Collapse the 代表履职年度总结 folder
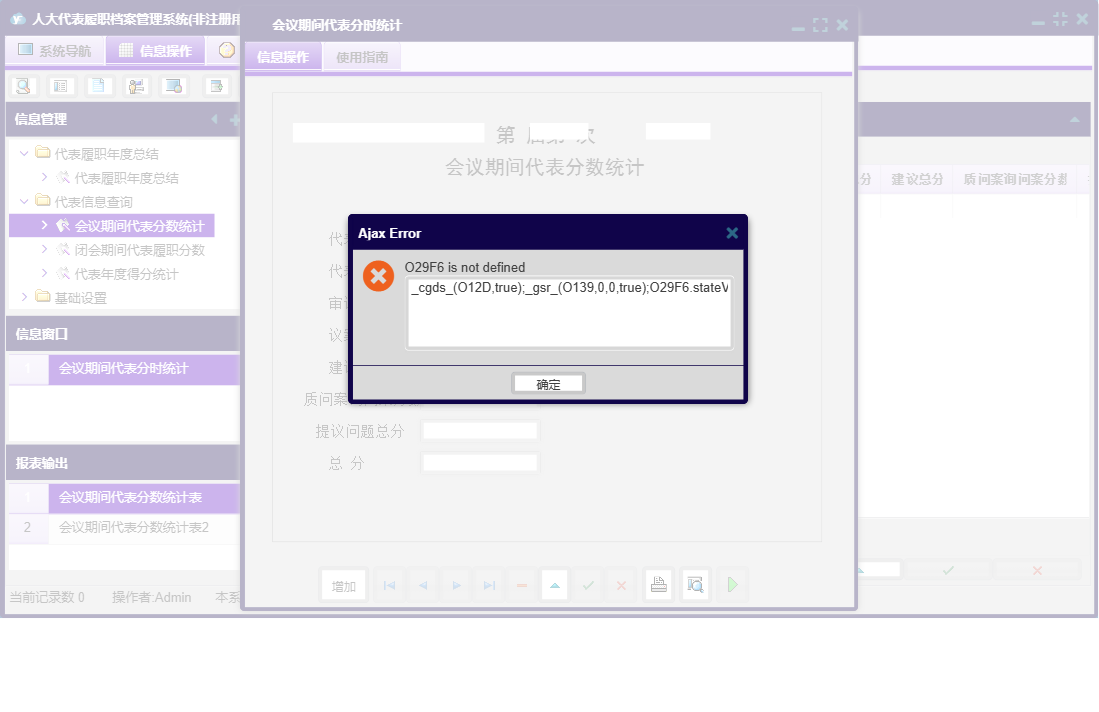The image size is (1099, 712). [24, 153]
